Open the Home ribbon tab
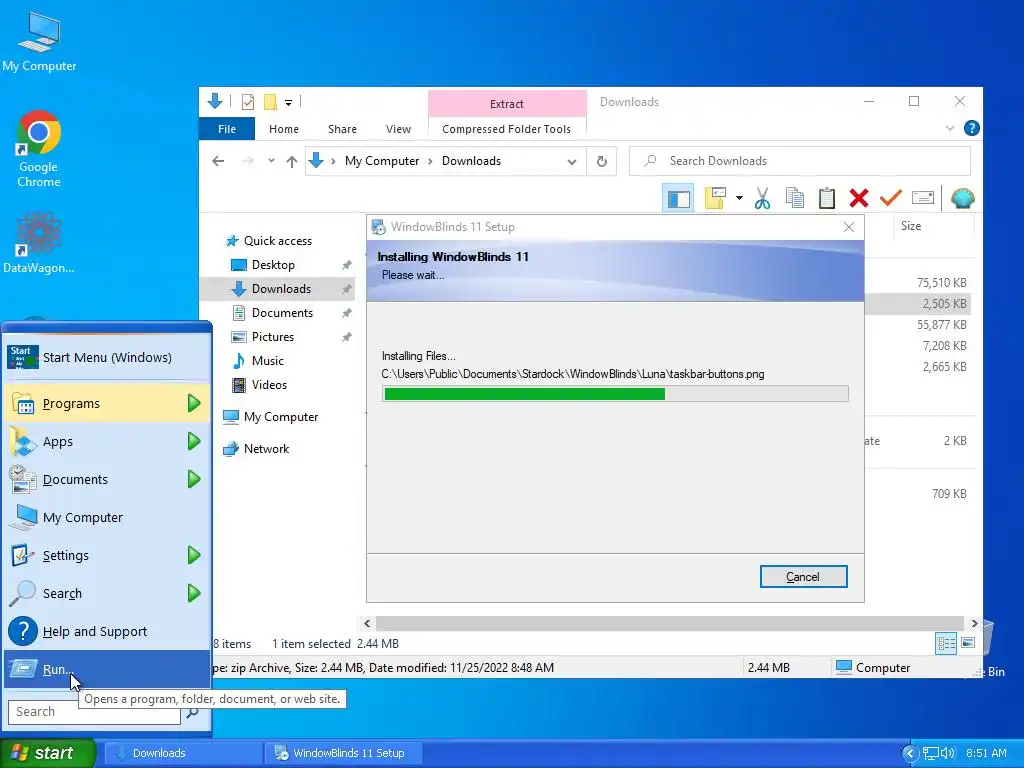Viewport: 1024px width, 768px height. [283, 129]
